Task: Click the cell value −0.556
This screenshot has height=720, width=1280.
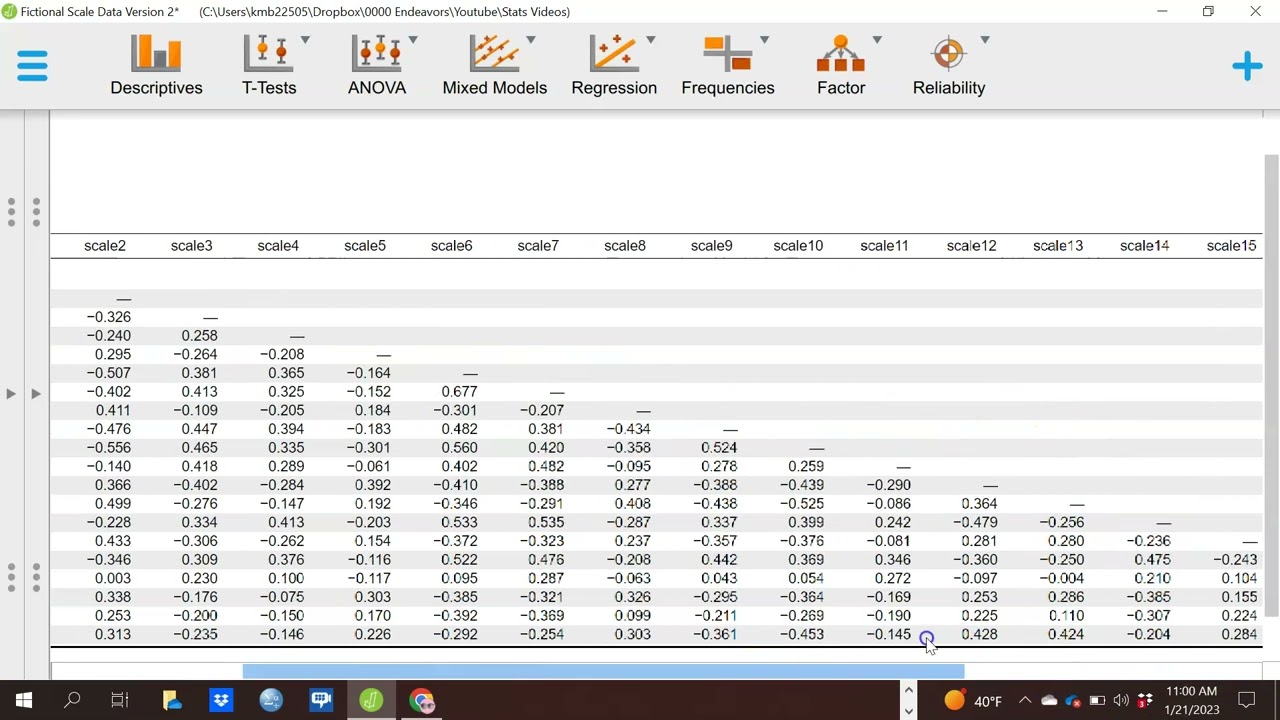Action: click(108, 448)
